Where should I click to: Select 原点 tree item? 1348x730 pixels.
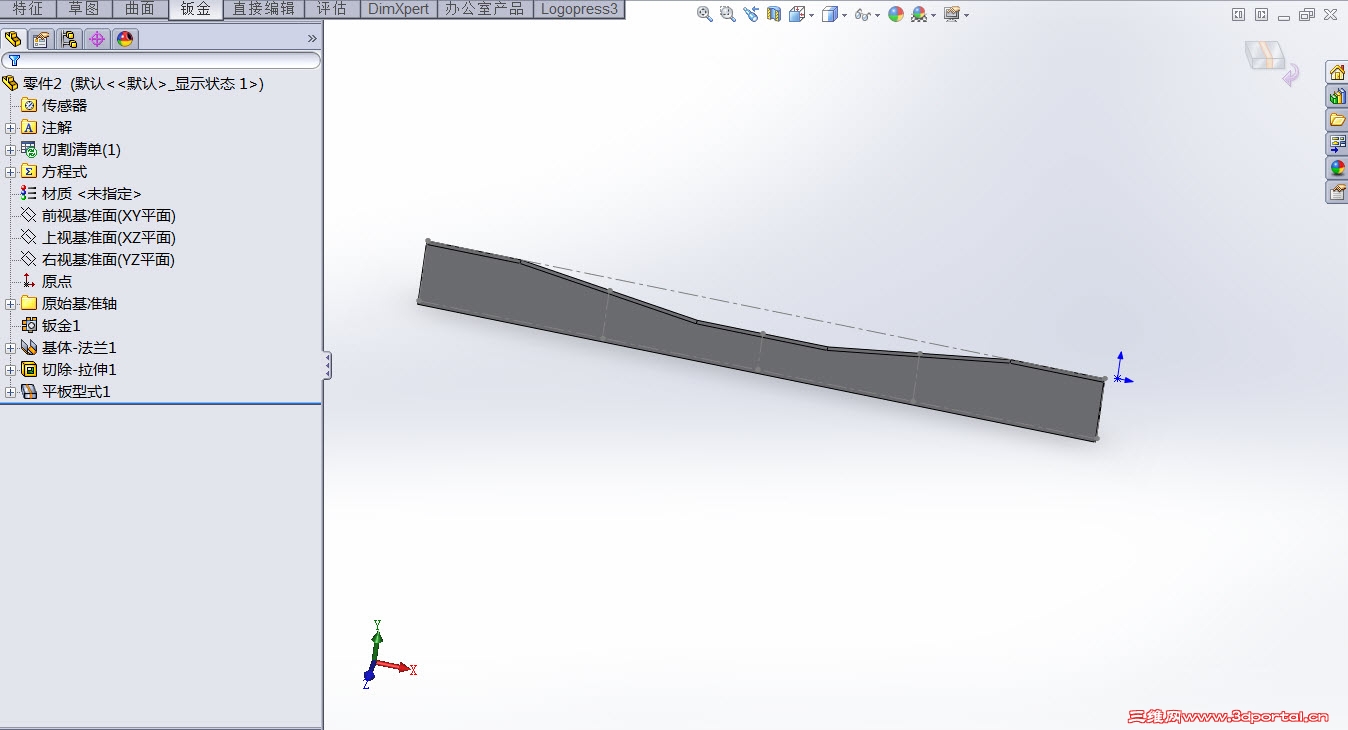click(x=56, y=282)
